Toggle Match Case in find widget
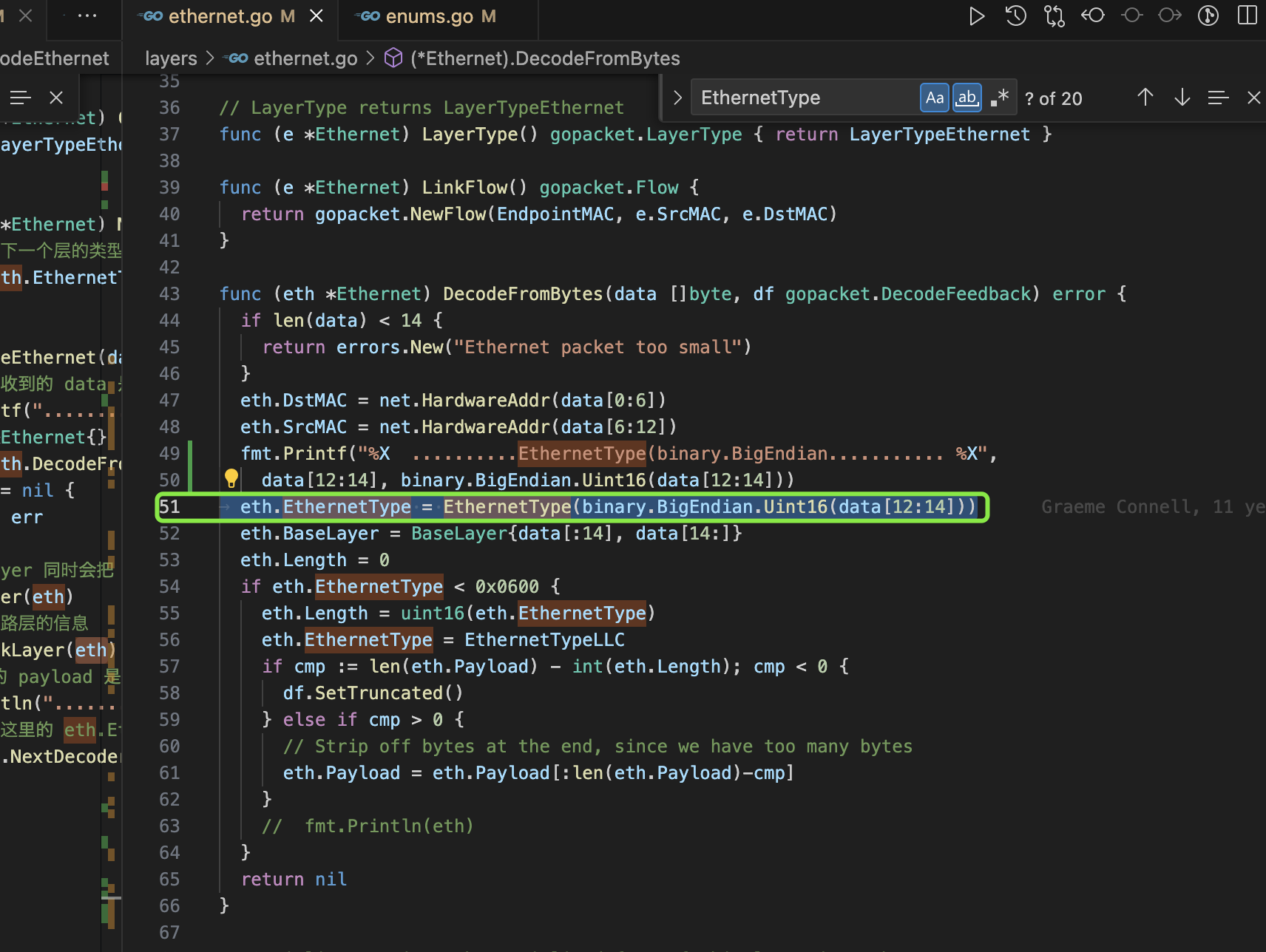 pyautogui.click(x=935, y=98)
